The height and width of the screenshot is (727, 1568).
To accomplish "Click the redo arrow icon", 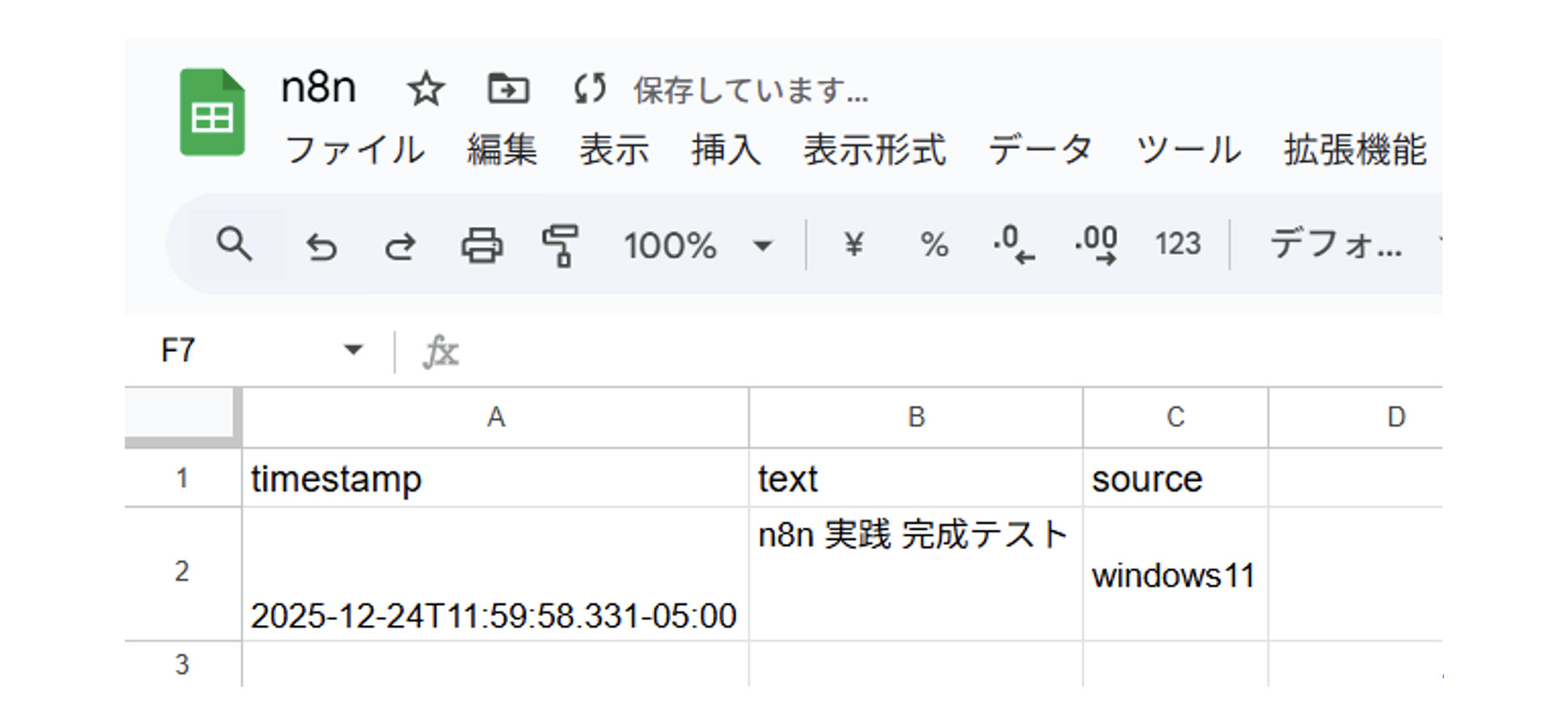I will click(400, 246).
